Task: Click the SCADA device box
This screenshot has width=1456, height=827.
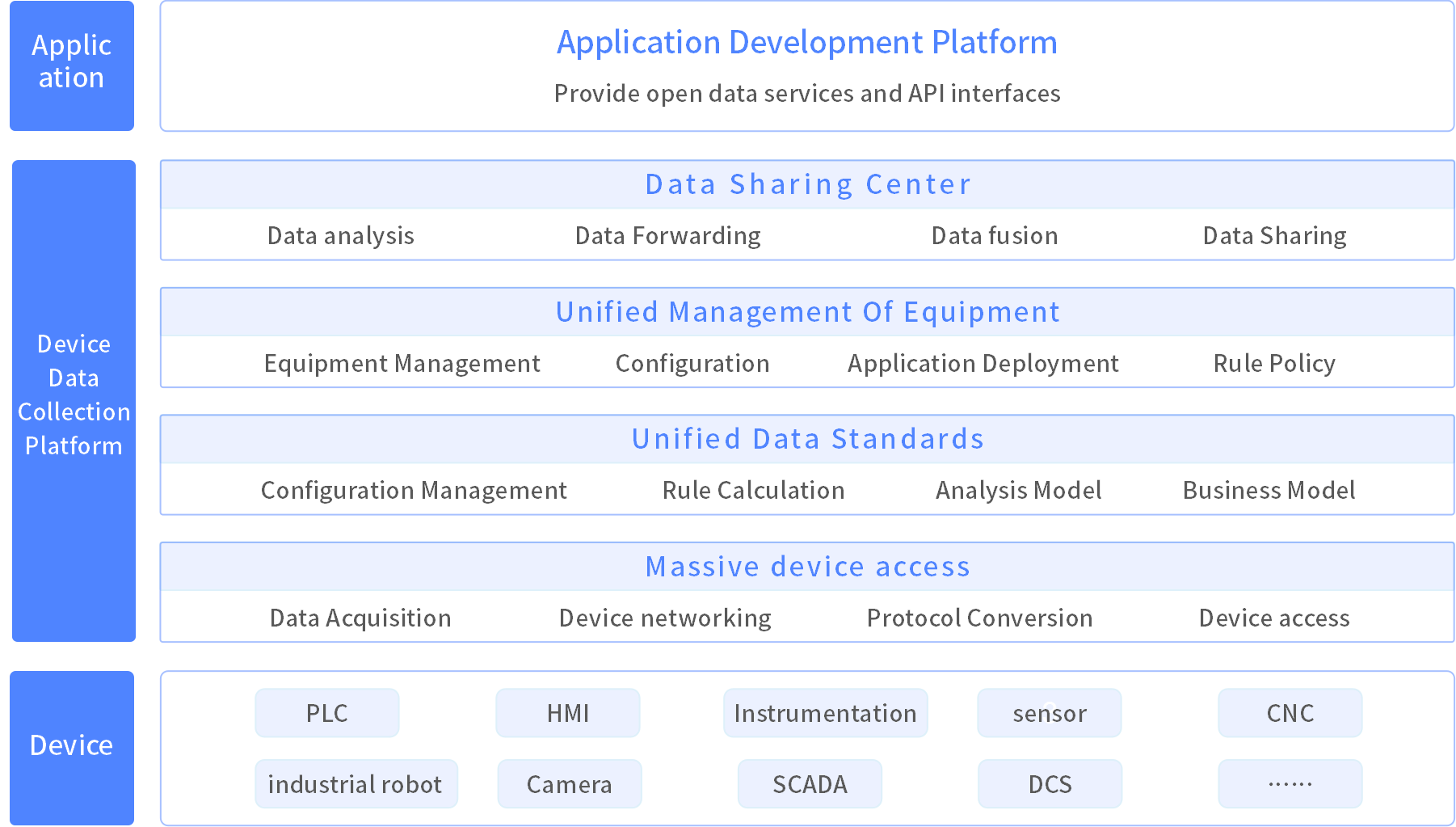Action: click(810, 784)
